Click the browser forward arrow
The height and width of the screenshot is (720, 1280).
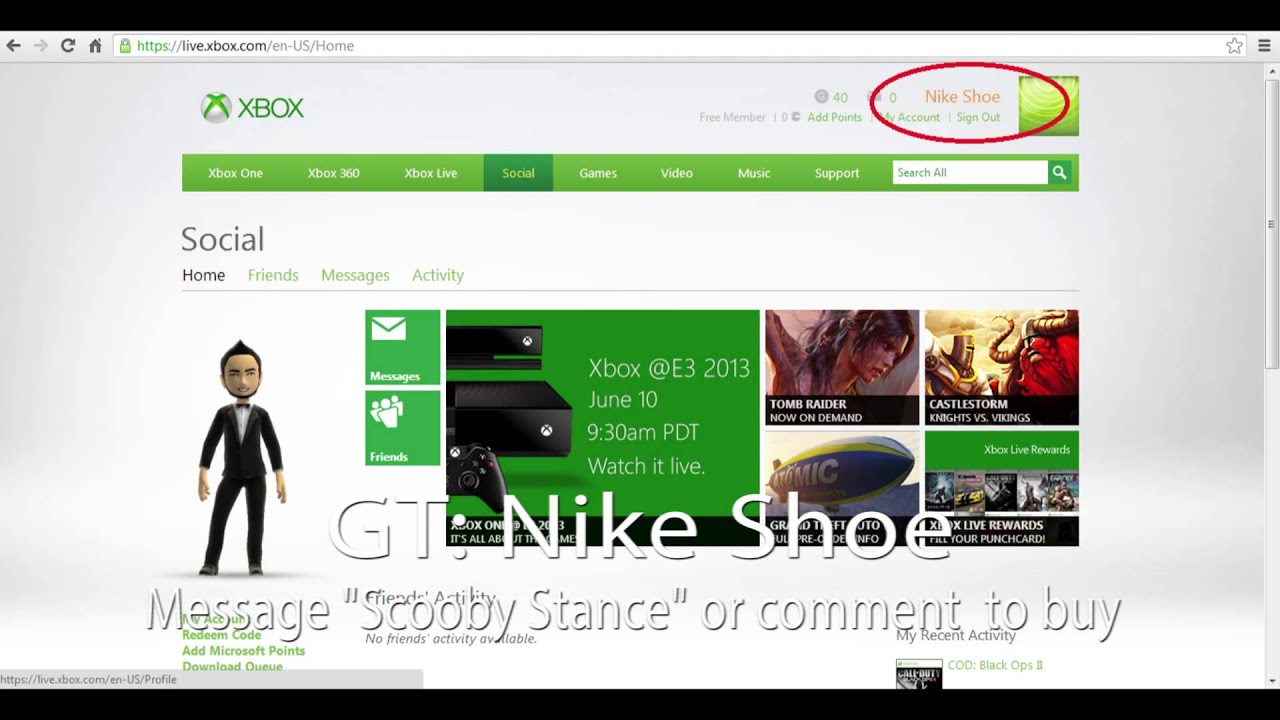(41, 45)
